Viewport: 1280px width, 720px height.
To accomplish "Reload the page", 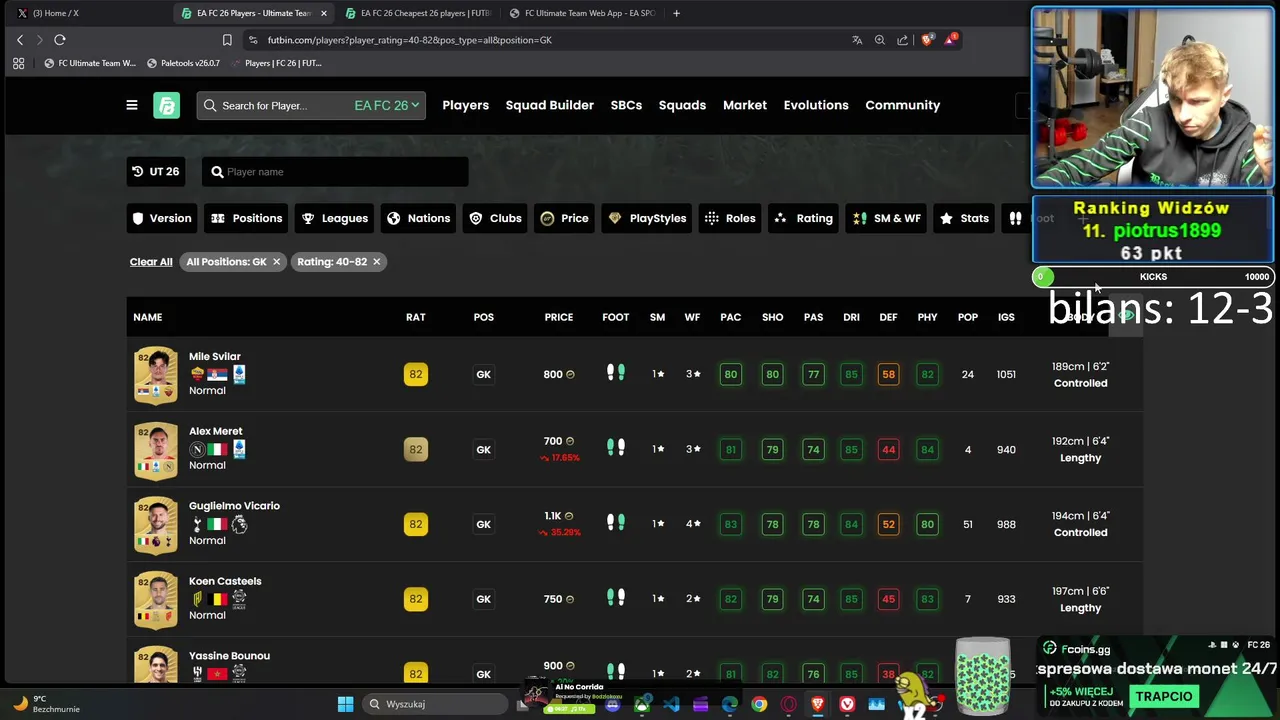I will pos(60,40).
